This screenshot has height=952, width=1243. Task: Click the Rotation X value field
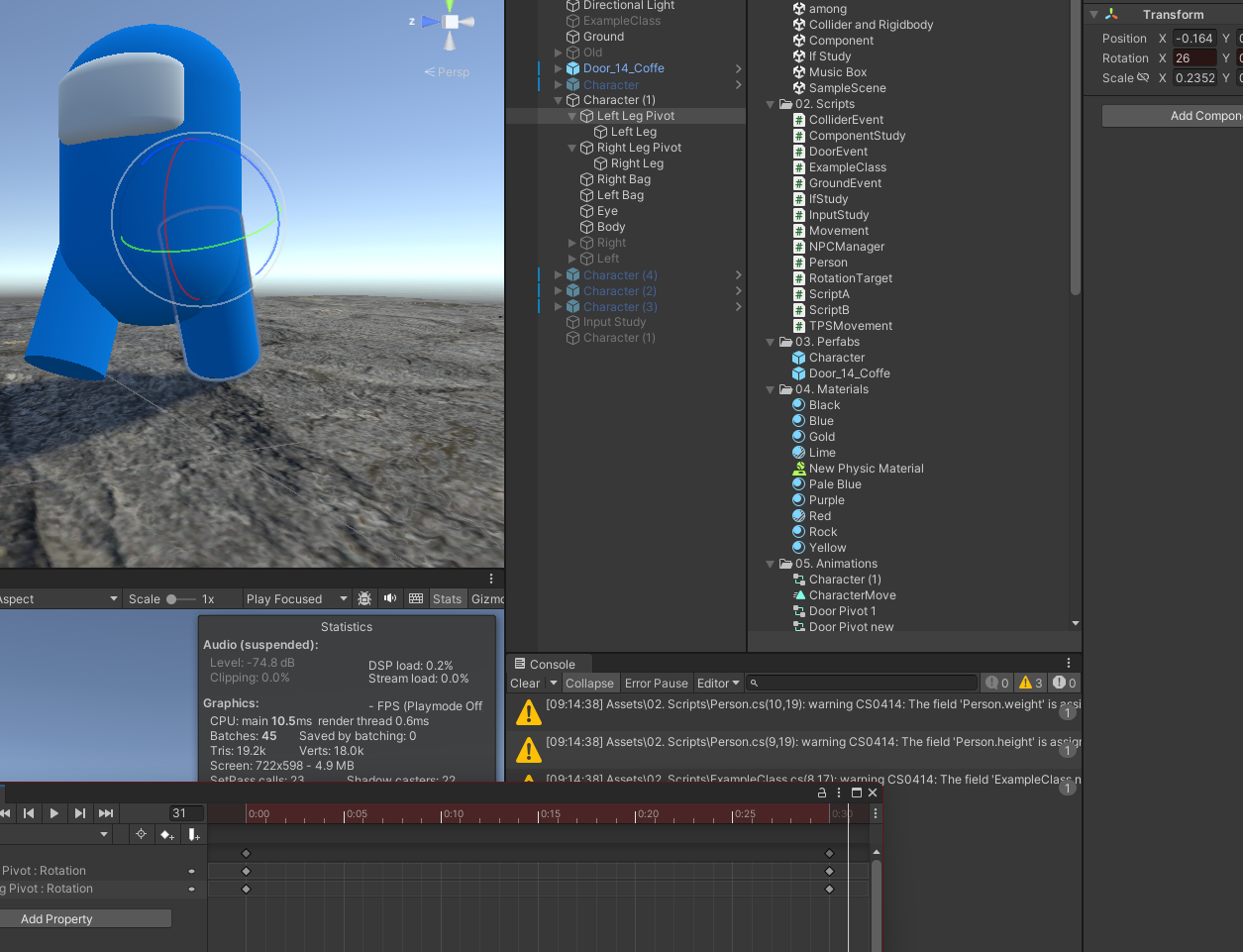[x=1194, y=58]
